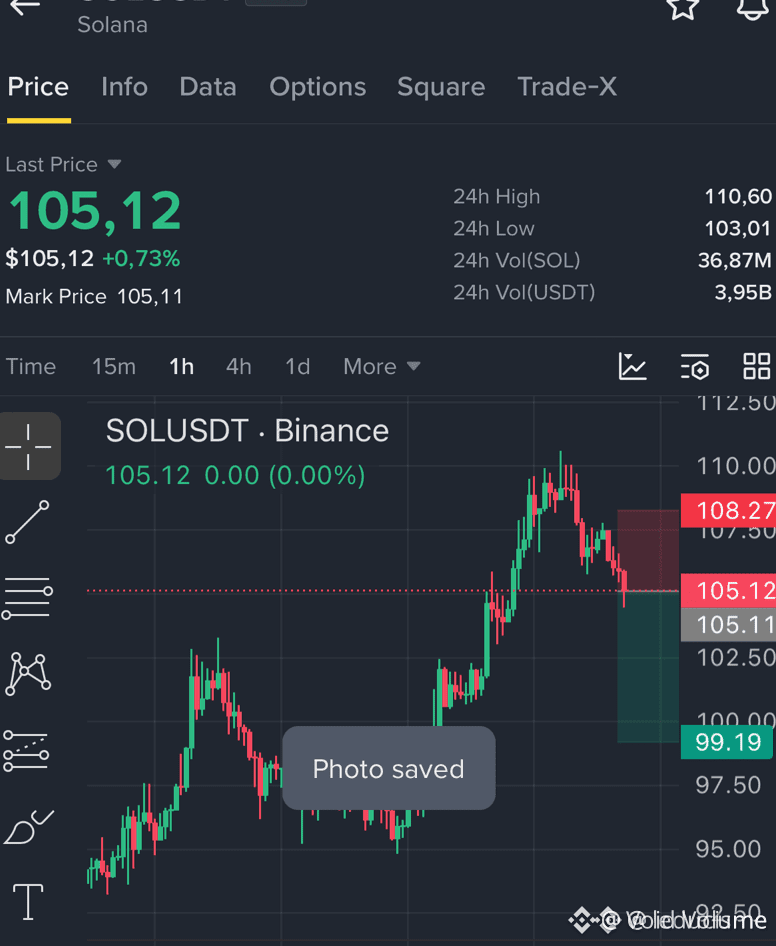
Task: Select the long/short position tool
Action: [x=26, y=751]
